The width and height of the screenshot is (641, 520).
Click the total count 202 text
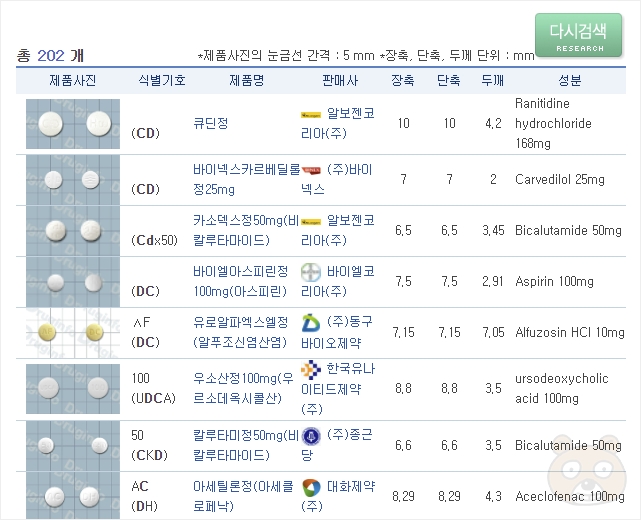(x=51, y=56)
